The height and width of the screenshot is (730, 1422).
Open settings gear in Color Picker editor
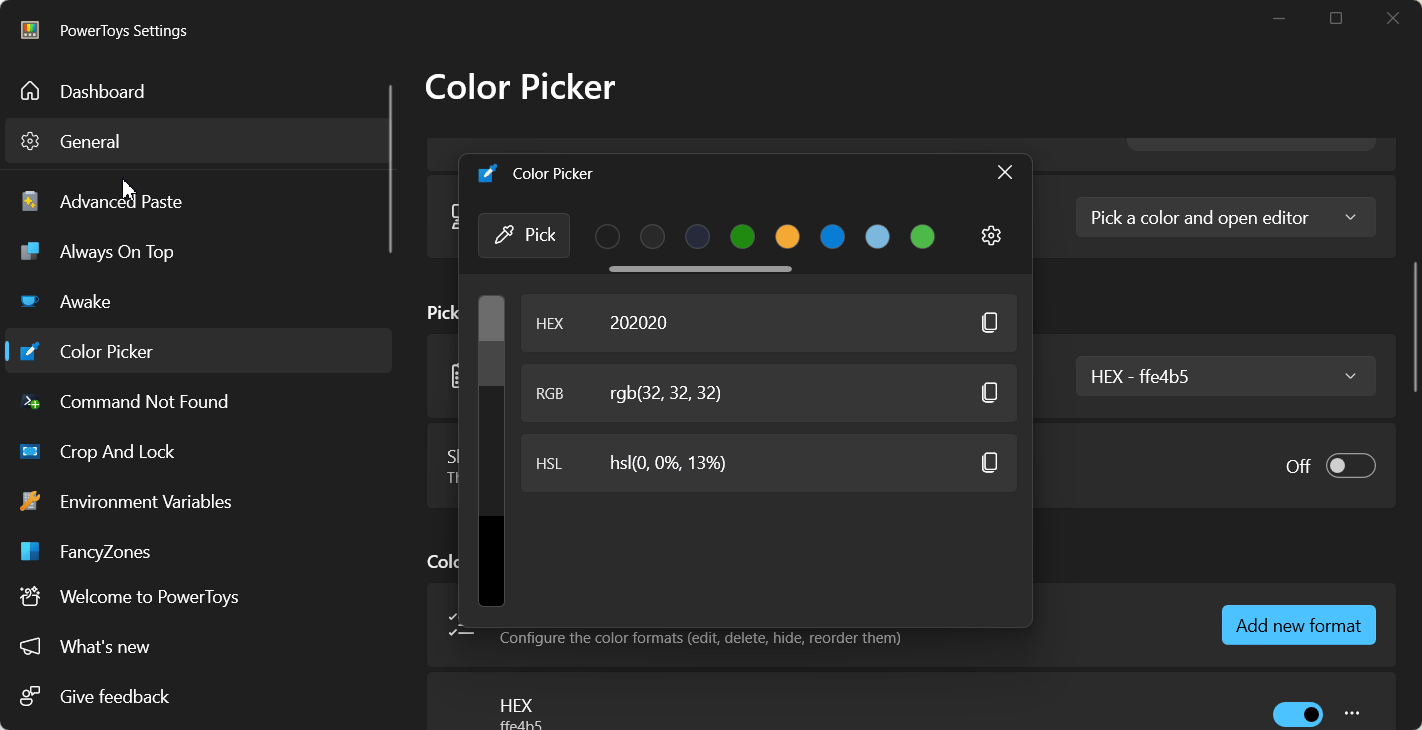click(x=991, y=235)
